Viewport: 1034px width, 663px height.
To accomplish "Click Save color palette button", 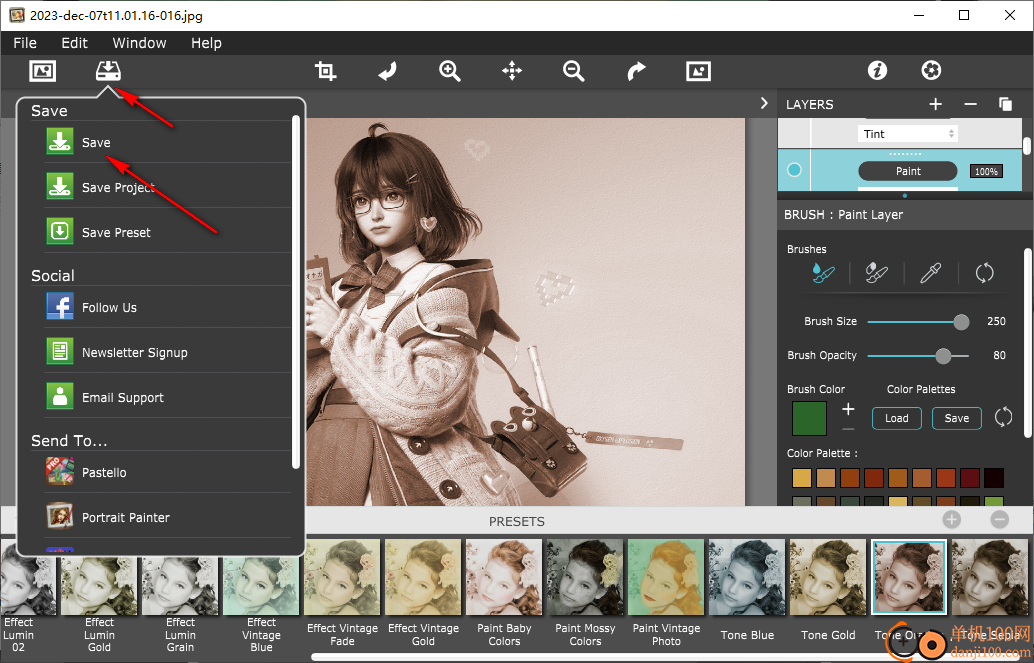I will tap(956, 418).
